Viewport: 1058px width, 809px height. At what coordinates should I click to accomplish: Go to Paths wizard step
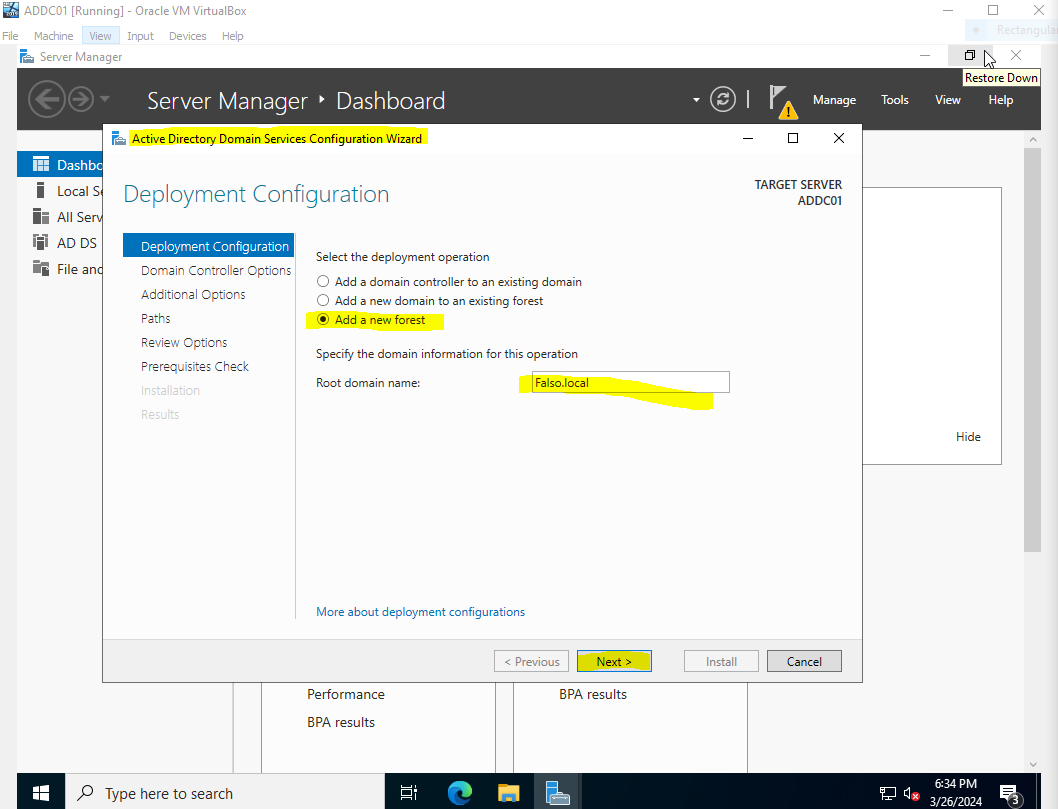click(x=155, y=318)
